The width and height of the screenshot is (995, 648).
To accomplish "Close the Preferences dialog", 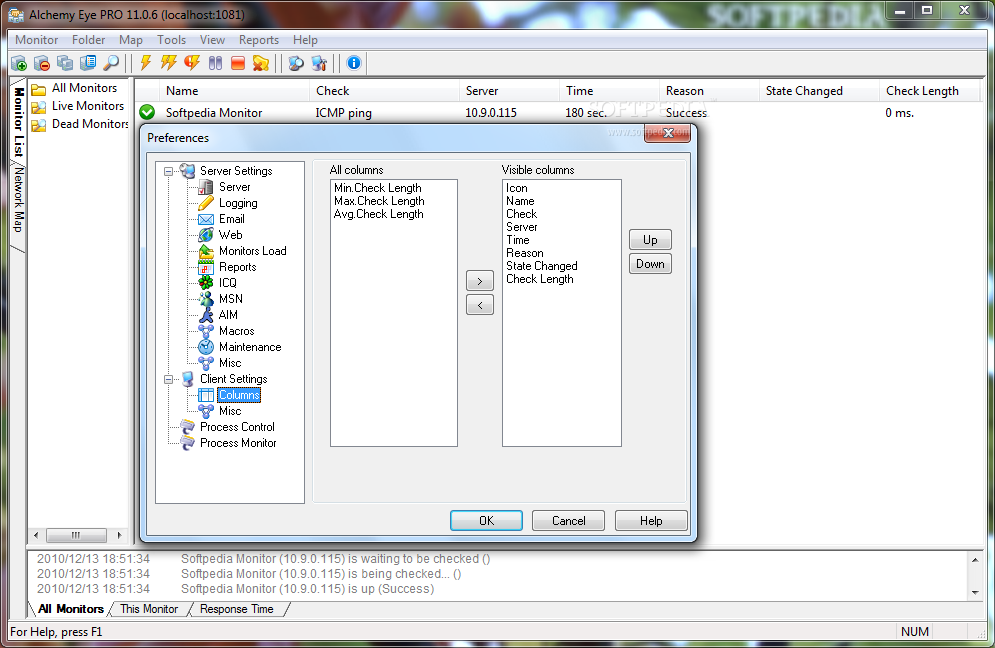I will pyautogui.click(x=668, y=133).
